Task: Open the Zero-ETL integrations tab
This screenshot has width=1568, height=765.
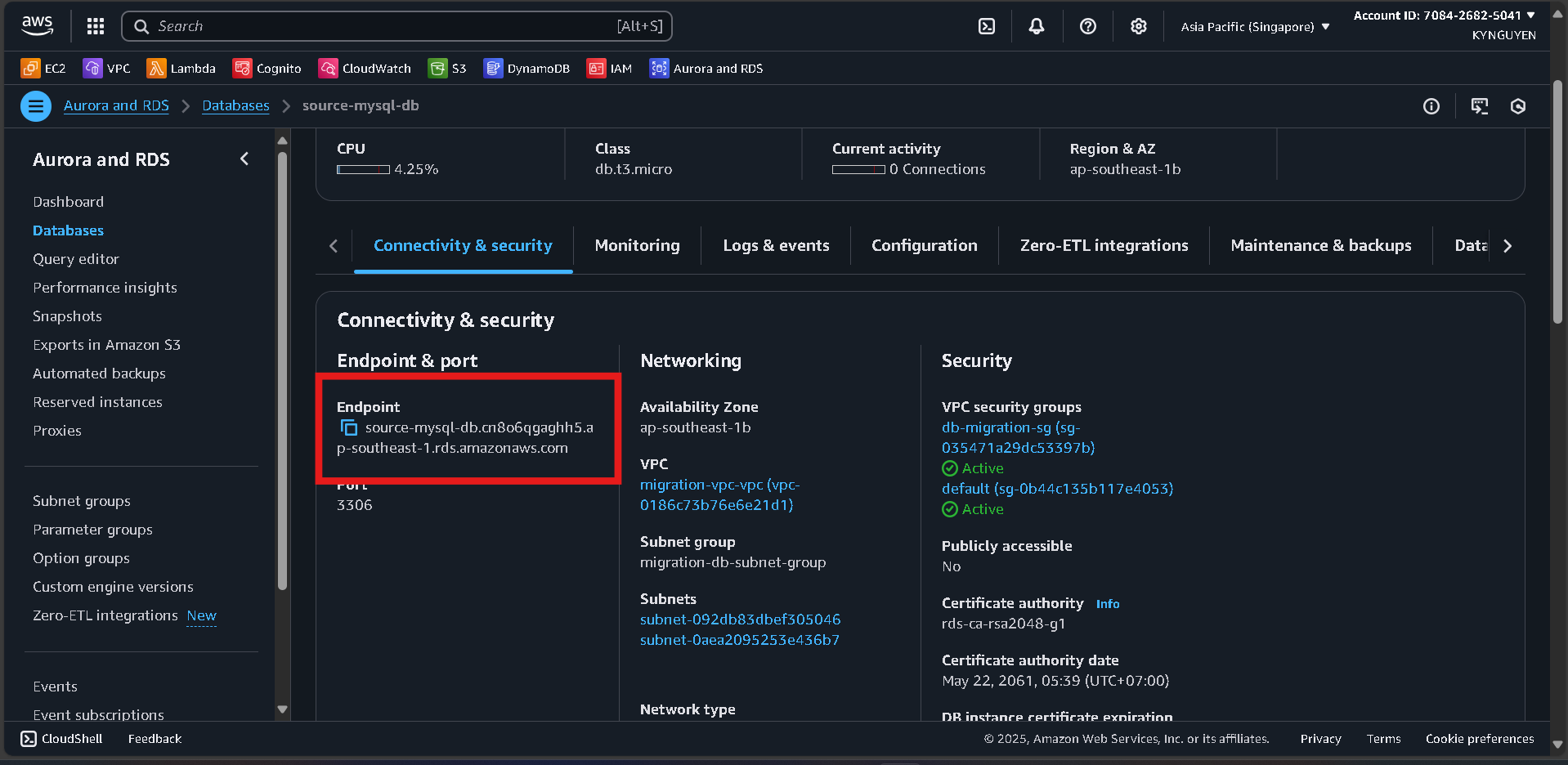Action: [1103, 245]
